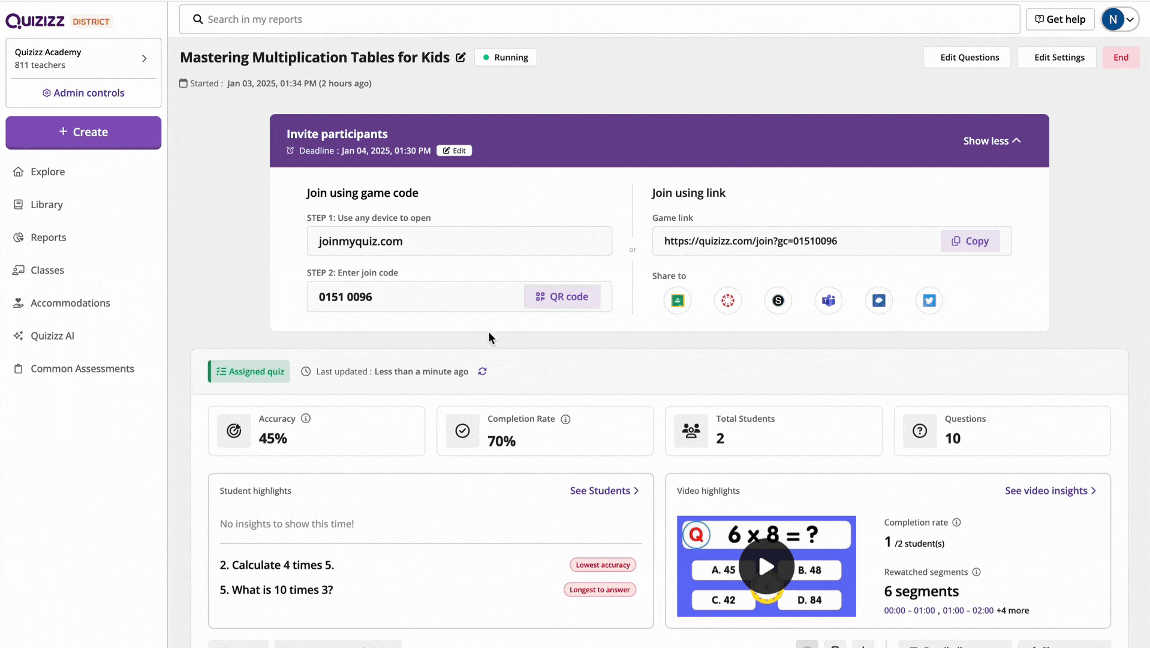This screenshot has height=648, width=1150.
Task: Open user profile avatar N
Action: 1113,19
